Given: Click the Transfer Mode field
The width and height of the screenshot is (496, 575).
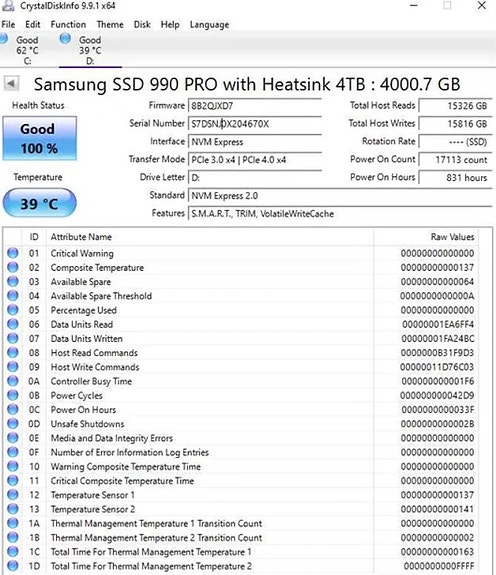Looking at the screenshot, I should coord(255,160).
